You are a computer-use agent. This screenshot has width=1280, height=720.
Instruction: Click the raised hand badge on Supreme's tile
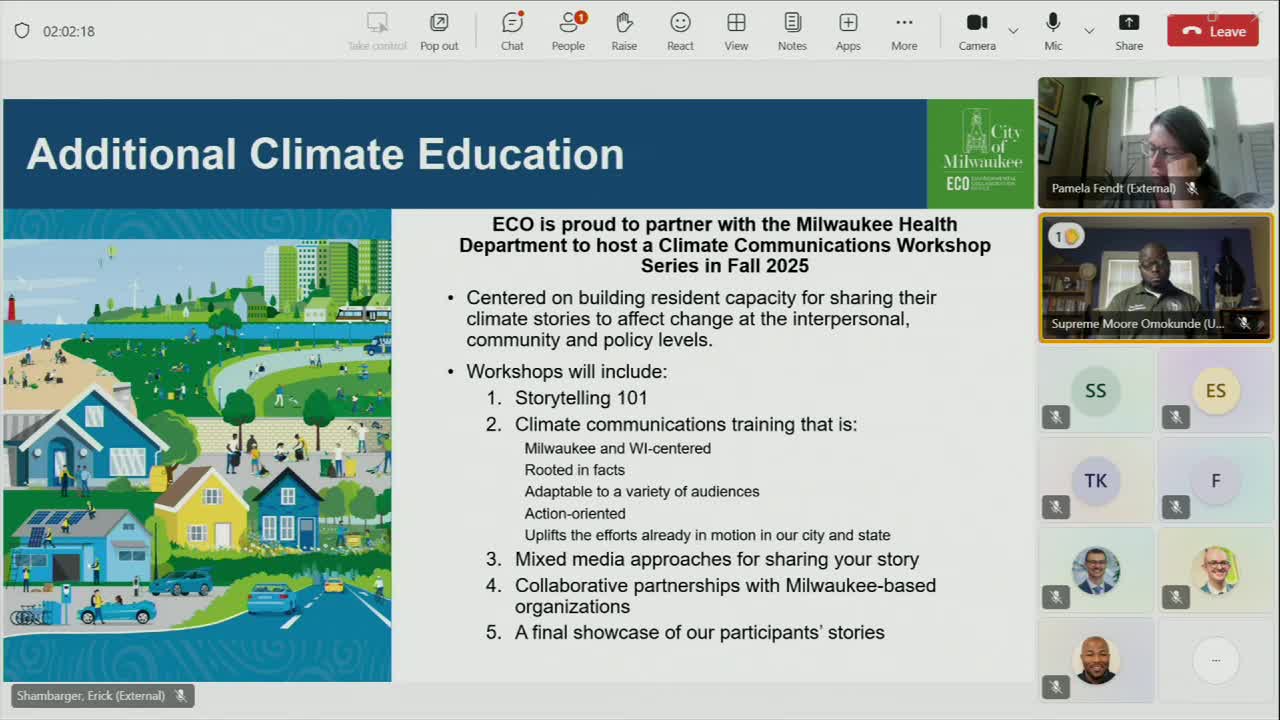click(1066, 237)
